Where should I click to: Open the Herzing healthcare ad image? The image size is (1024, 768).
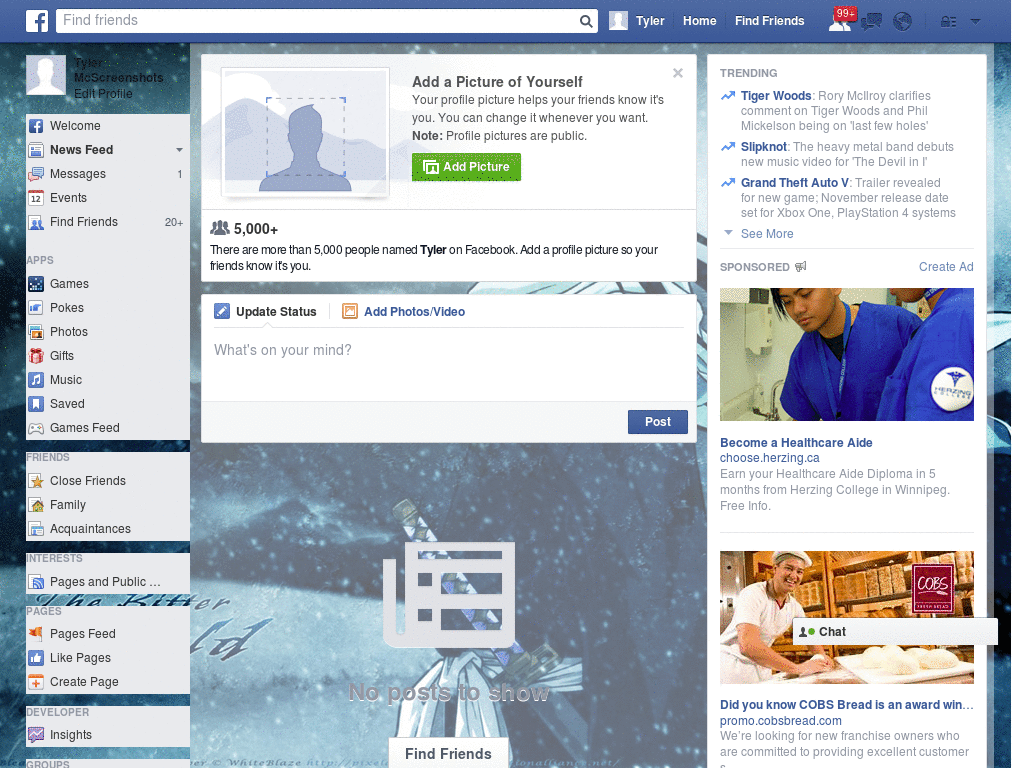[x=846, y=355]
